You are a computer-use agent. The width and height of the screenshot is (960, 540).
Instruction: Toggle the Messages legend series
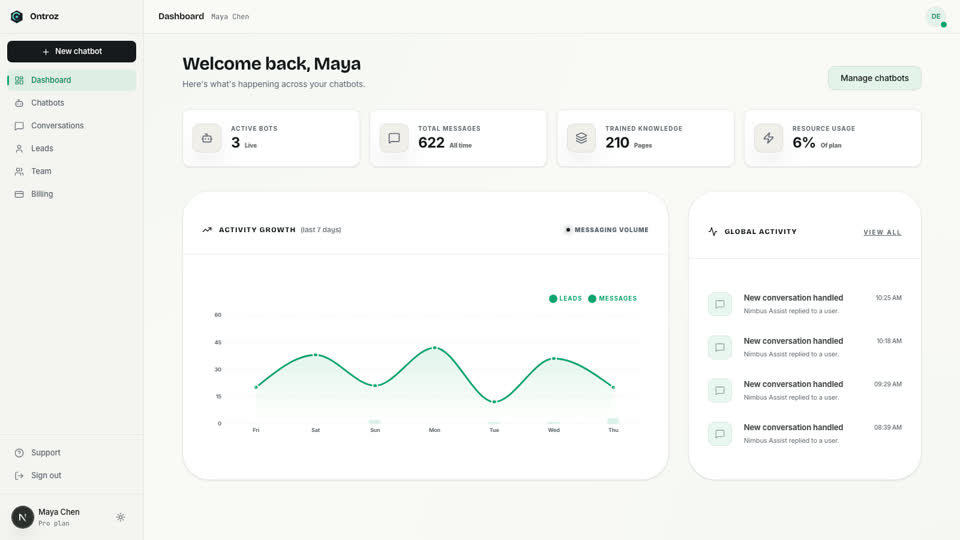(x=612, y=299)
